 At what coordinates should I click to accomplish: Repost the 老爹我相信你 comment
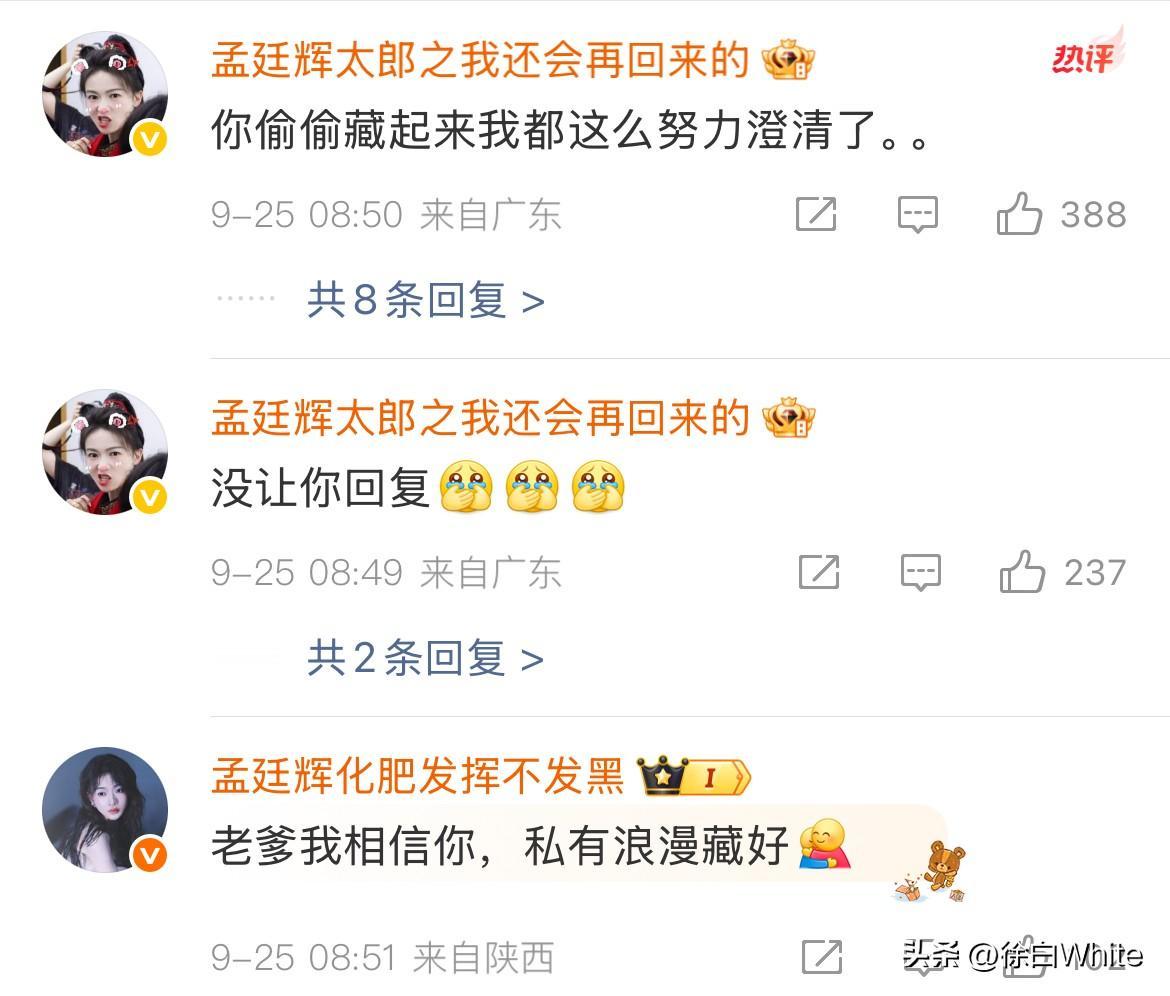822,957
